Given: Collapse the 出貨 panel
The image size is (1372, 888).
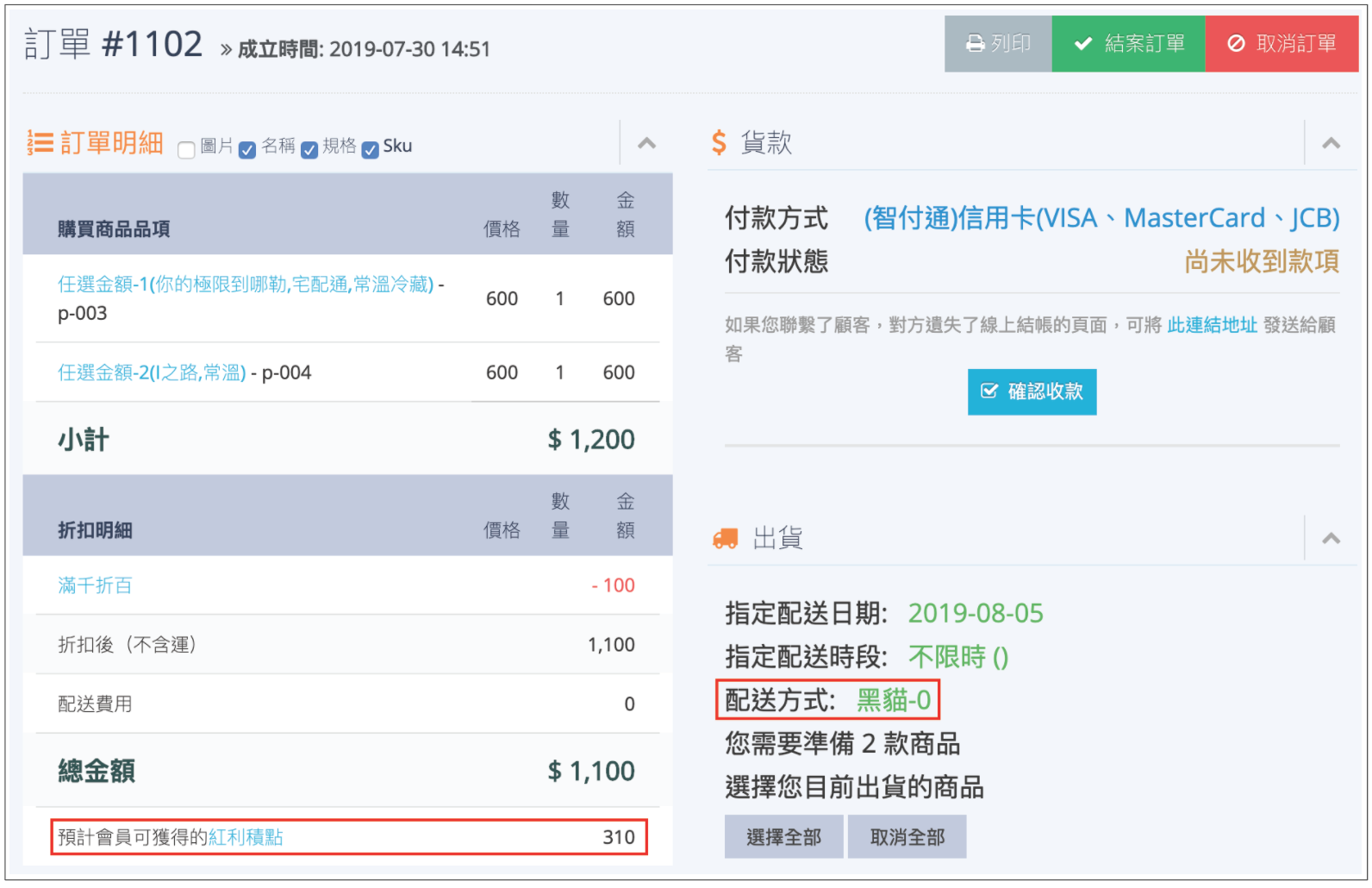Looking at the screenshot, I should 1331,539.
